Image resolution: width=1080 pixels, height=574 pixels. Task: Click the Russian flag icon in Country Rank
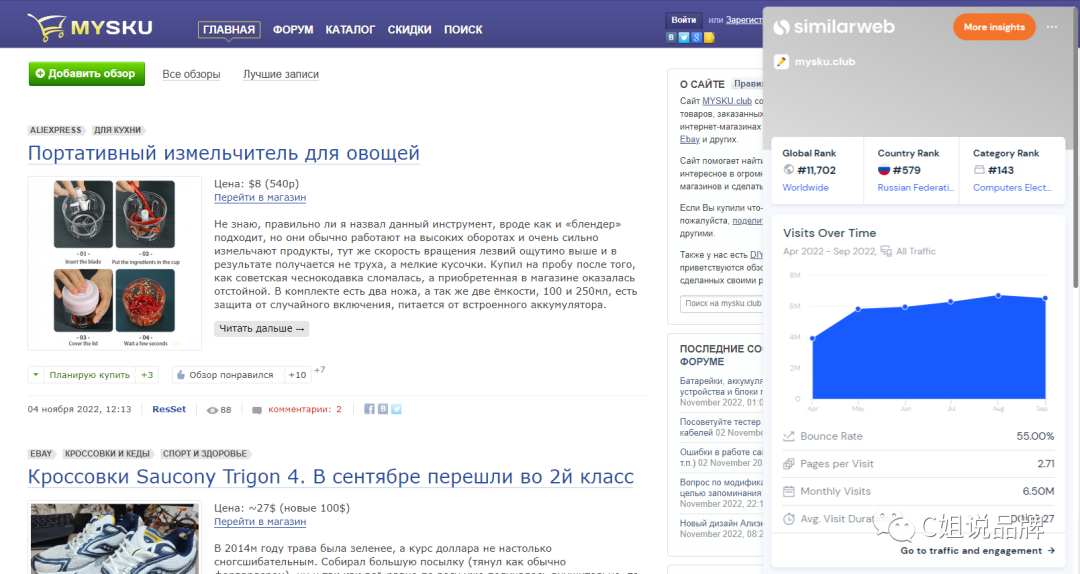[x=884, y=170]
